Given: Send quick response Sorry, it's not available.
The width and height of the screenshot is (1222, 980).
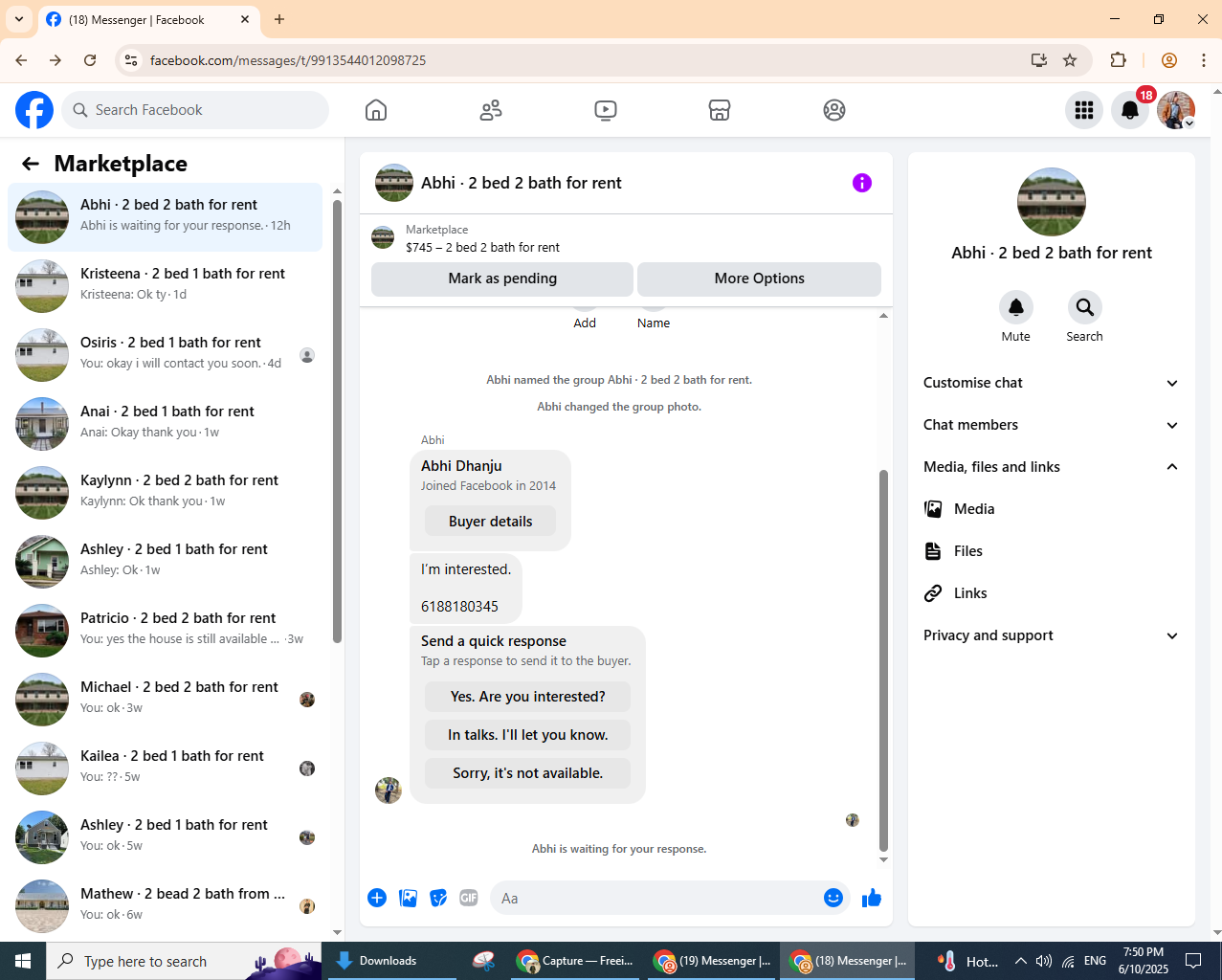Looking at the screenshot, I should pyautogui.click(x=528, y=773).
